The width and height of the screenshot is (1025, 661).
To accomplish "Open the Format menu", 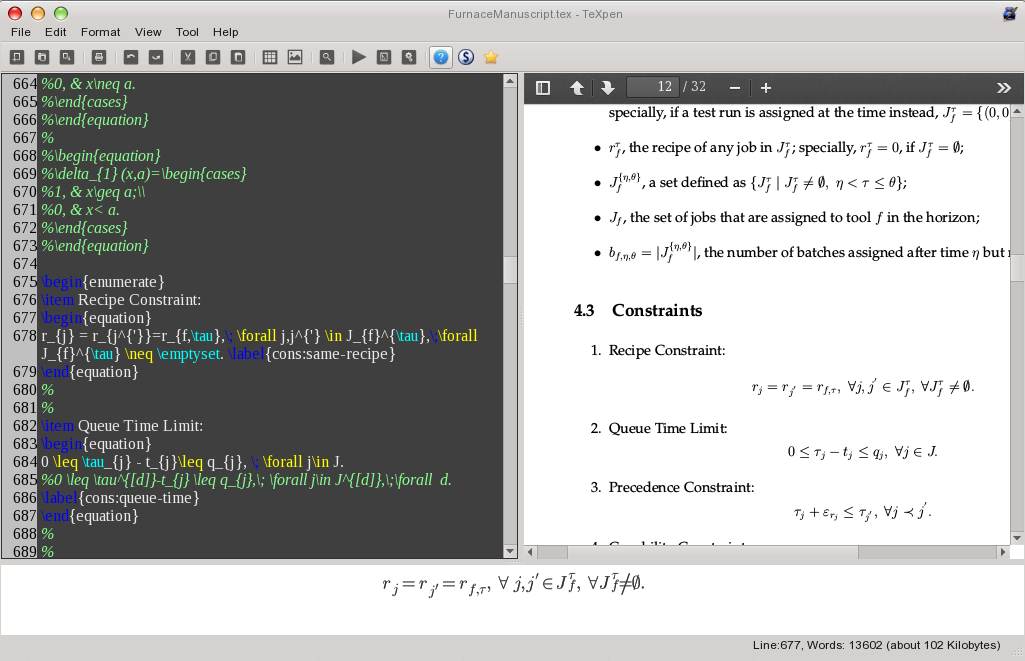I will pos(100,31).
